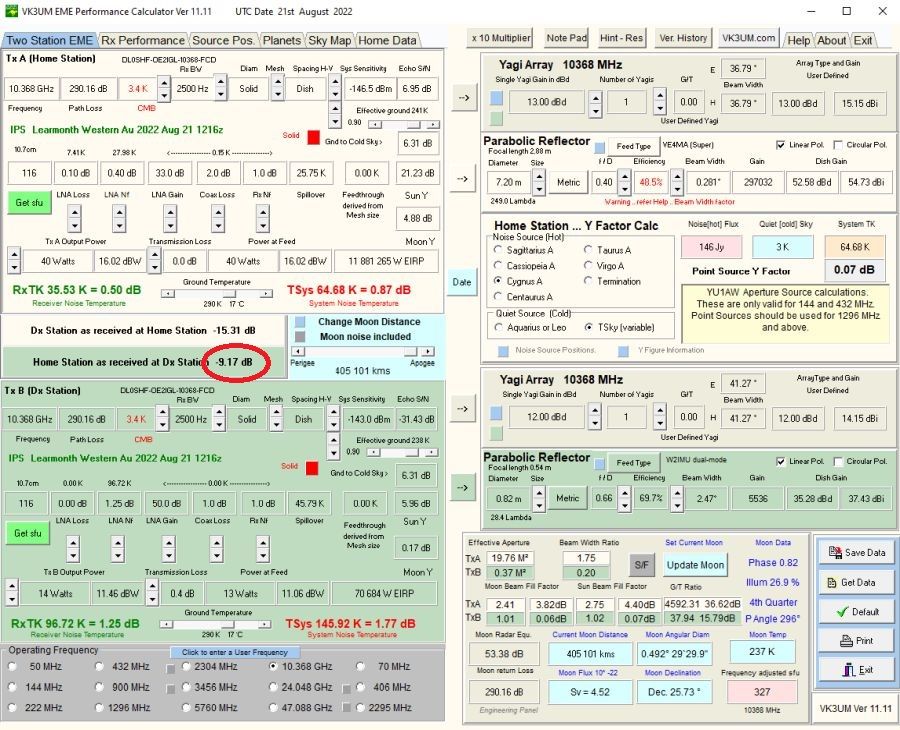Select Sagittarius A noise source
This screenshot has width=900, height=730.
point(498,250)
